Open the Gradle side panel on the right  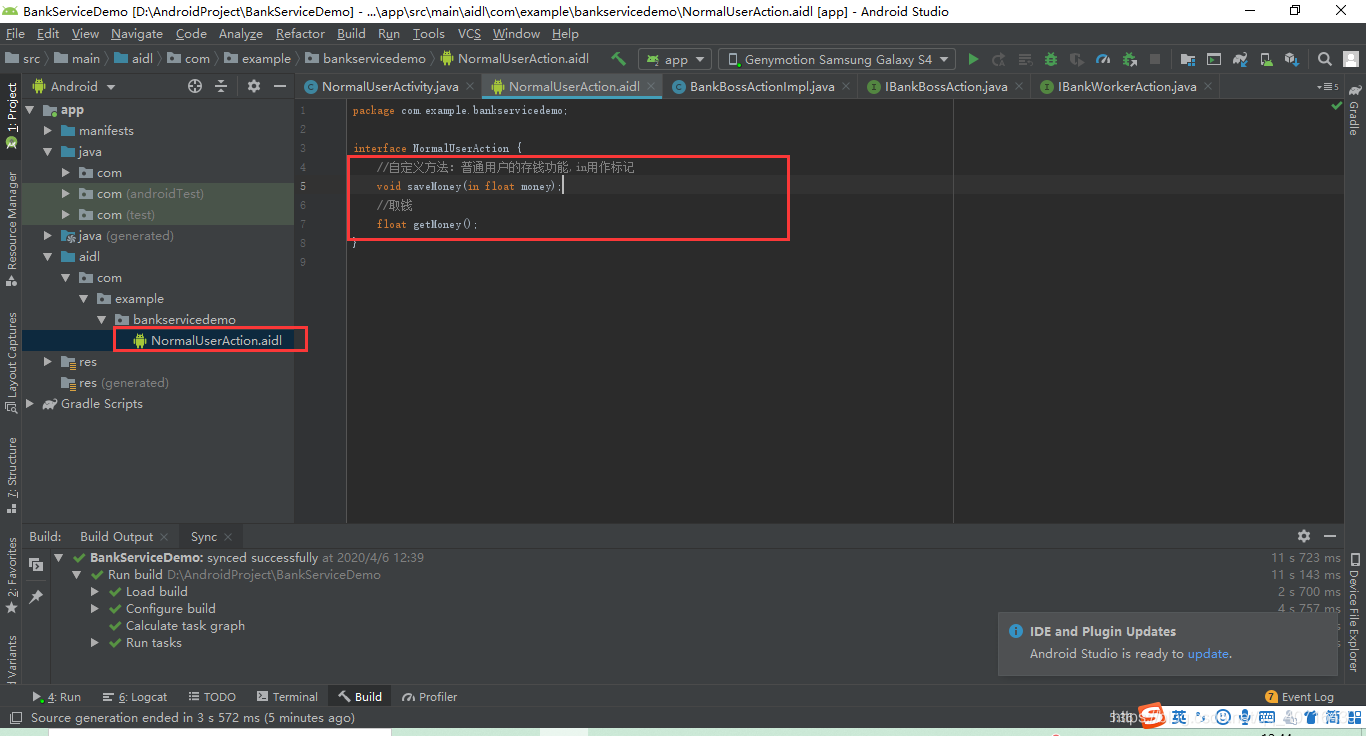pyautogui.click(x=1354, y=112)
